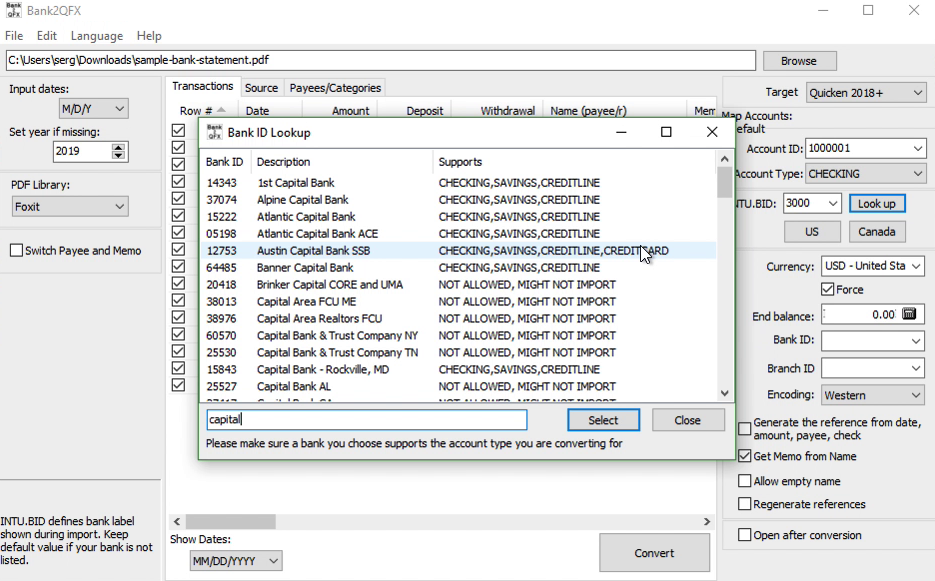Uncheck Get Memo from Name
The image size is (935, 581).
tap(745, 456)
